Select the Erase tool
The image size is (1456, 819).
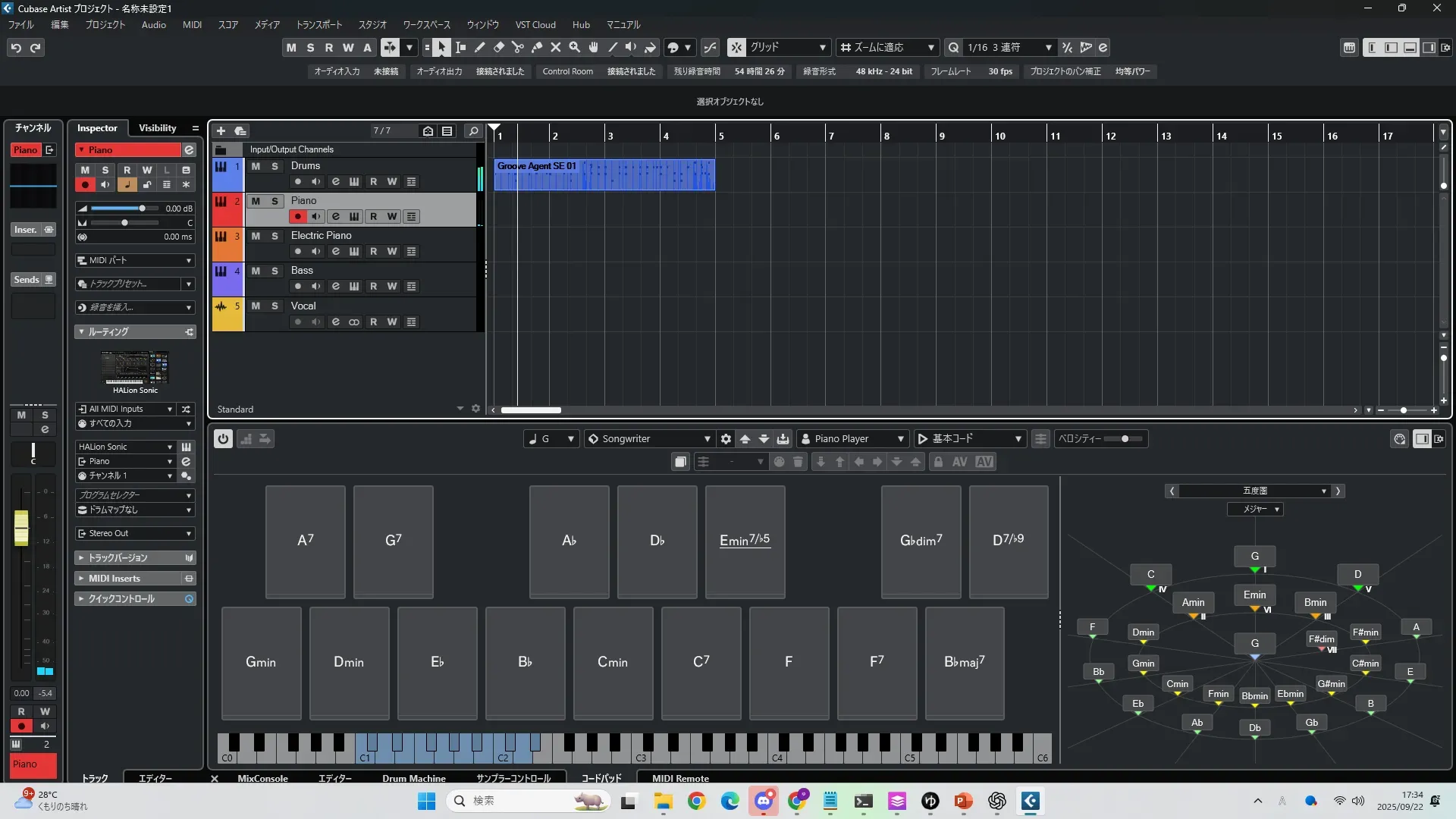(x=499, y=48)
